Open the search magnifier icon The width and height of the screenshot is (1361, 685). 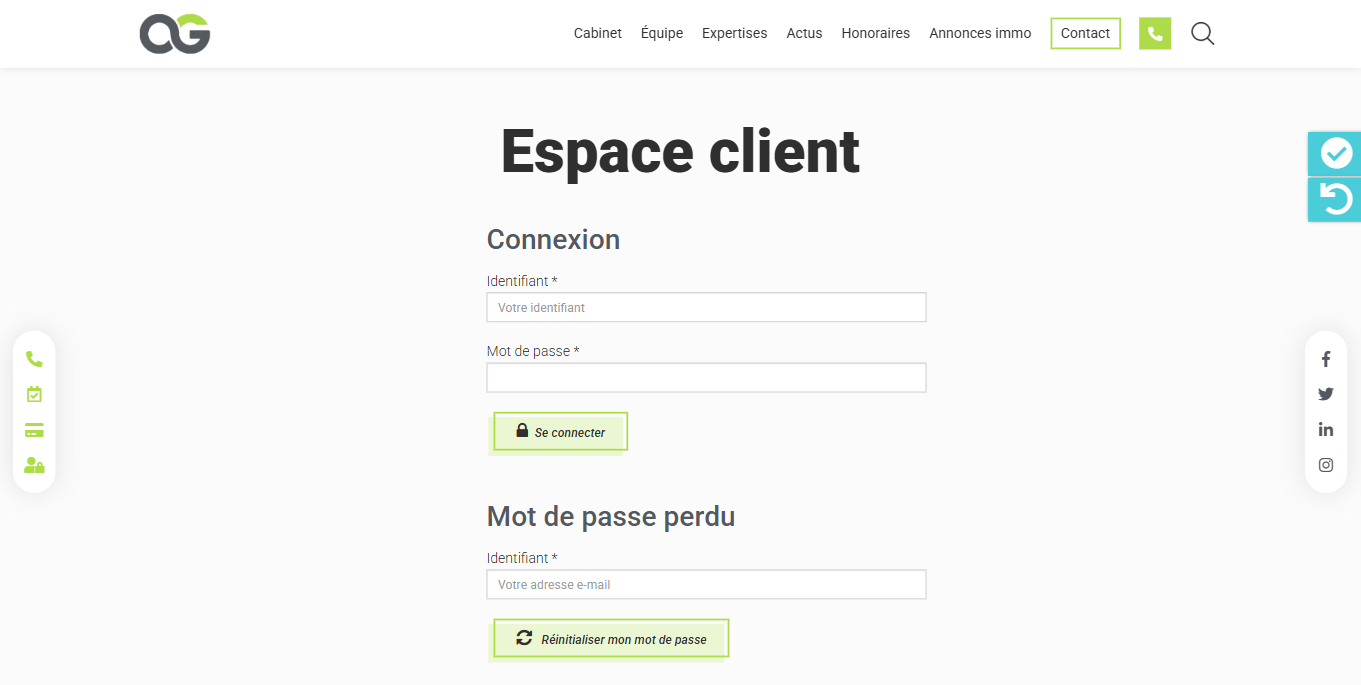pyautogui.click(x=1202, y=34)
